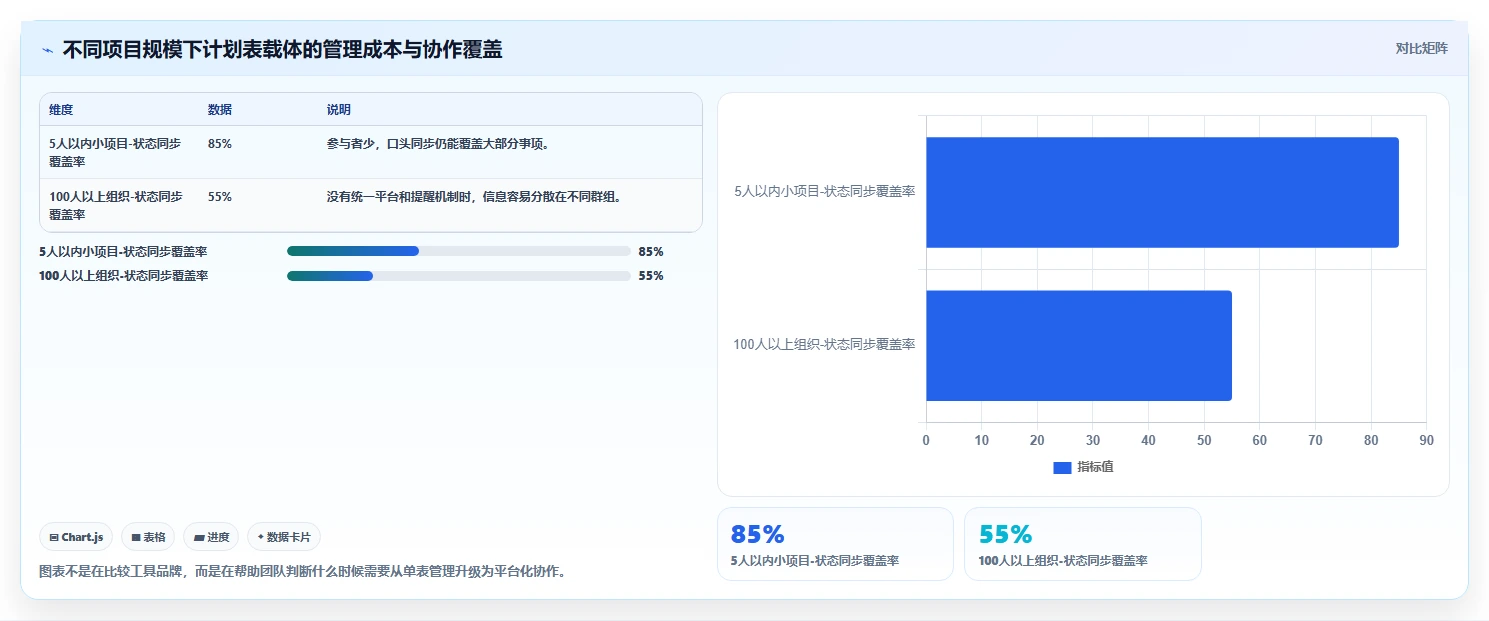Viewport: 1489px width, 621px height.
Task: Click the Chart.js tag chip
Action: 77,537
